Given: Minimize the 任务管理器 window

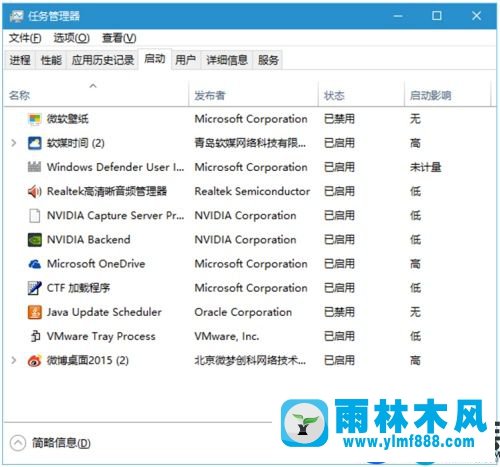Looking at the screenshot, I should pos(398,16).
